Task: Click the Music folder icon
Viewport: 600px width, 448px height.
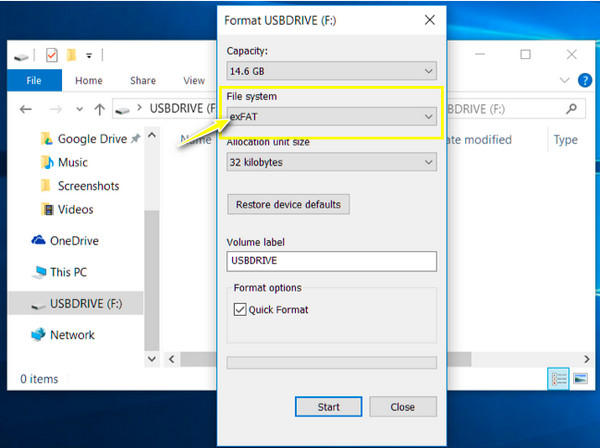Action: [47, 162]
